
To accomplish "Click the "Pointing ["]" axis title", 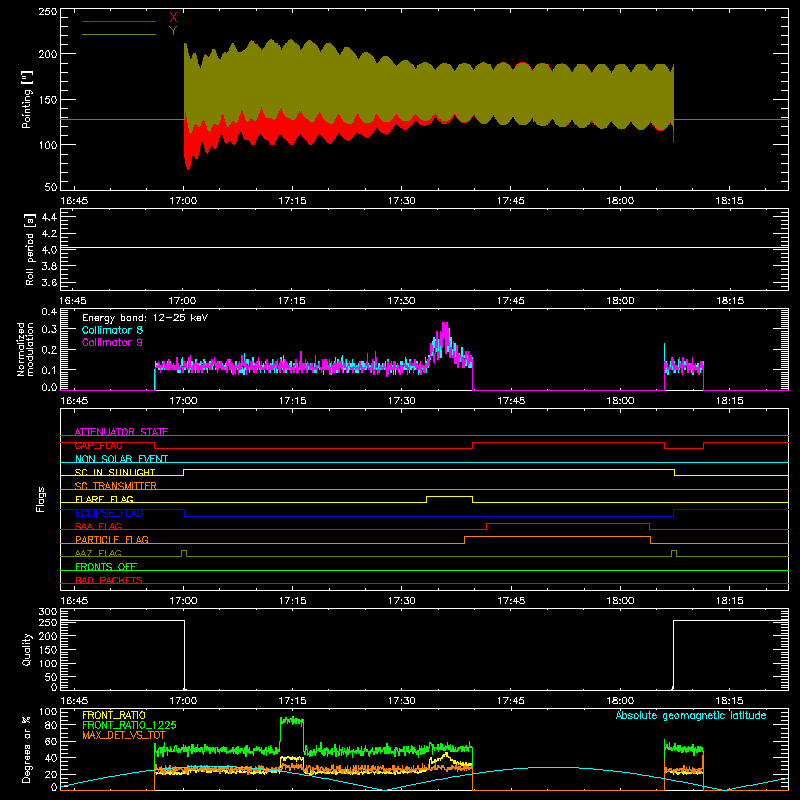I will (27, 99).
